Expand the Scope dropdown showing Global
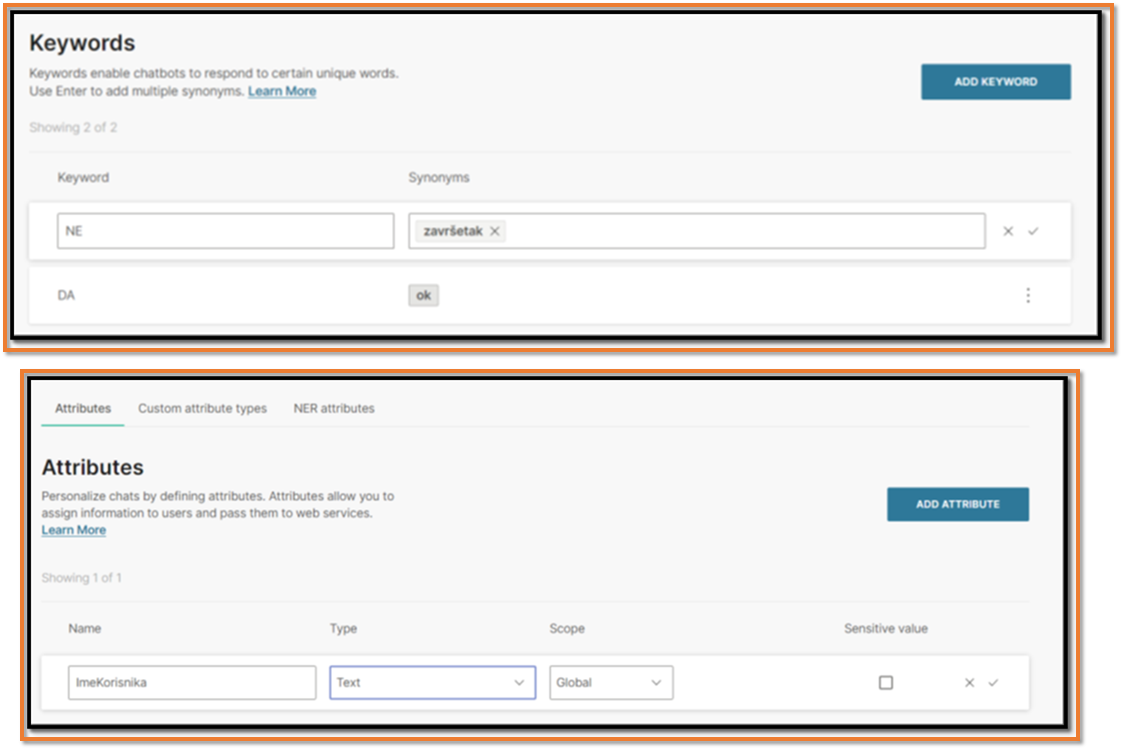 pyautogui.click(x=610, y=683)
